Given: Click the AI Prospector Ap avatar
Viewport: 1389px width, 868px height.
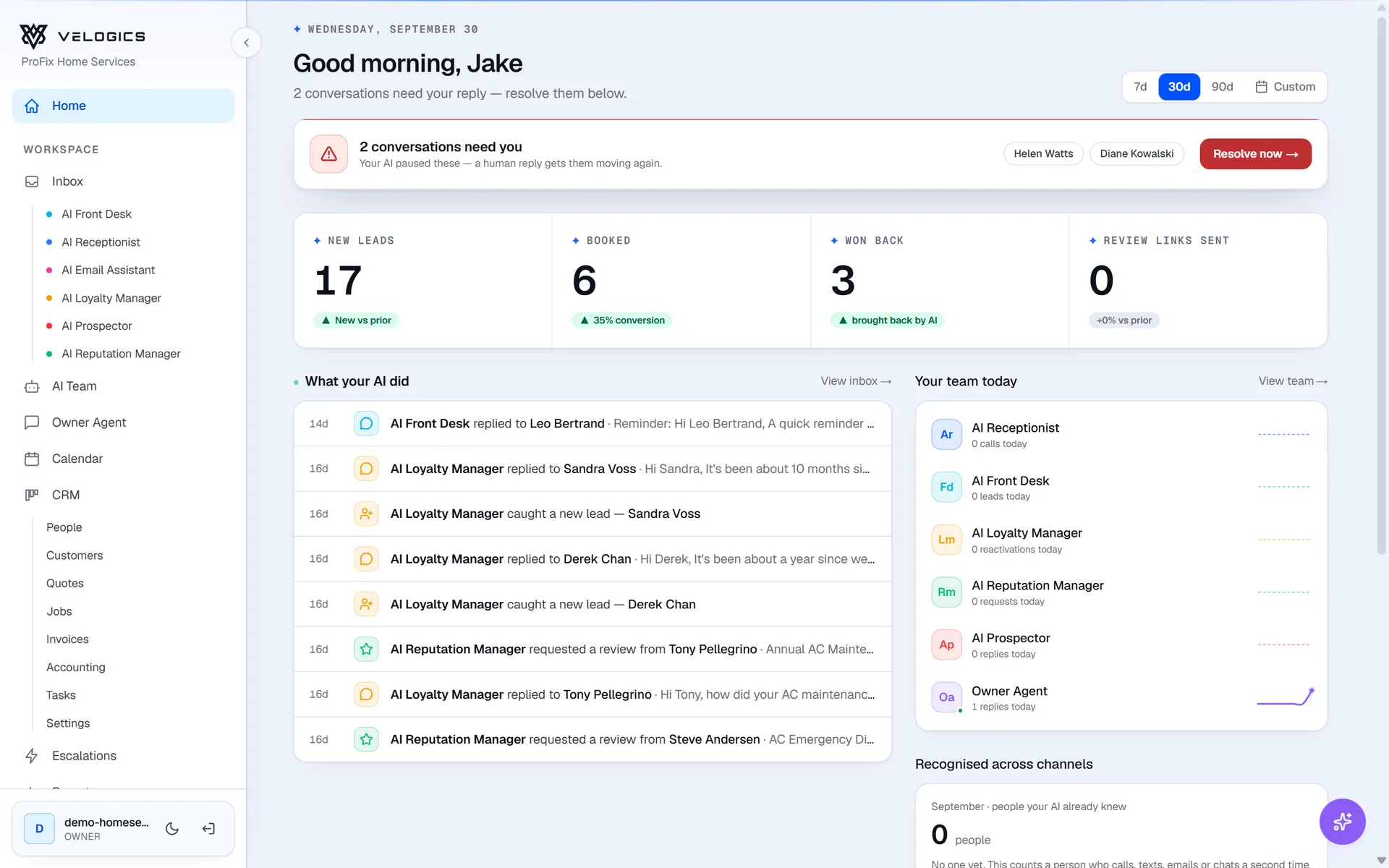Looking at the screenshot, I should pos(946,644).
